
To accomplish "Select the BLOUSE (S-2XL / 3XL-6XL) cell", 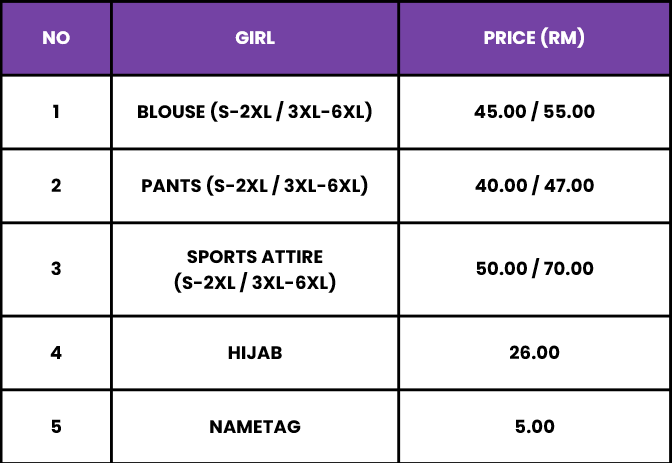I will [x=255, y=112].
